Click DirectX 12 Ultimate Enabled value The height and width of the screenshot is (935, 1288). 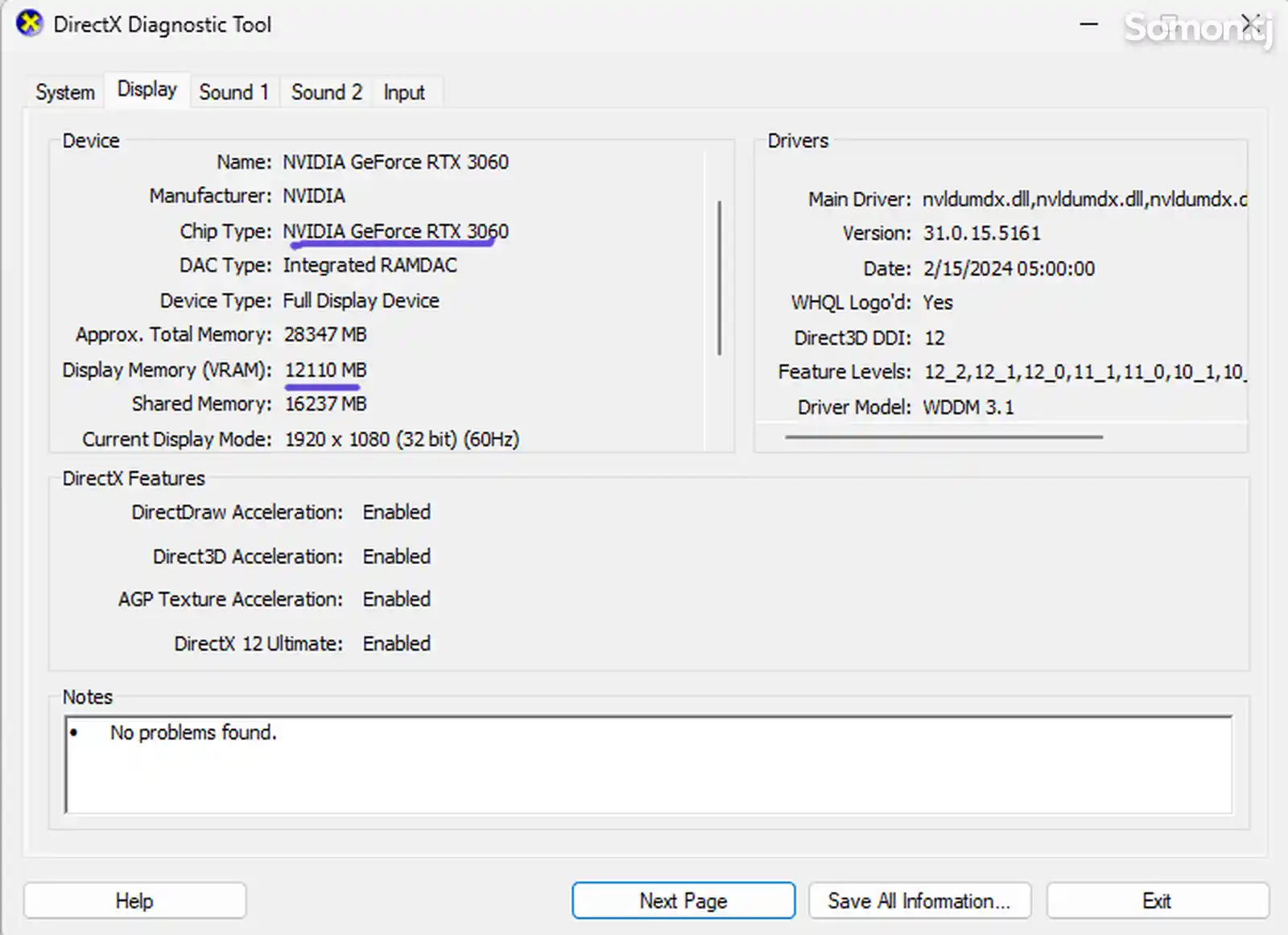click(x=396, y=643)
